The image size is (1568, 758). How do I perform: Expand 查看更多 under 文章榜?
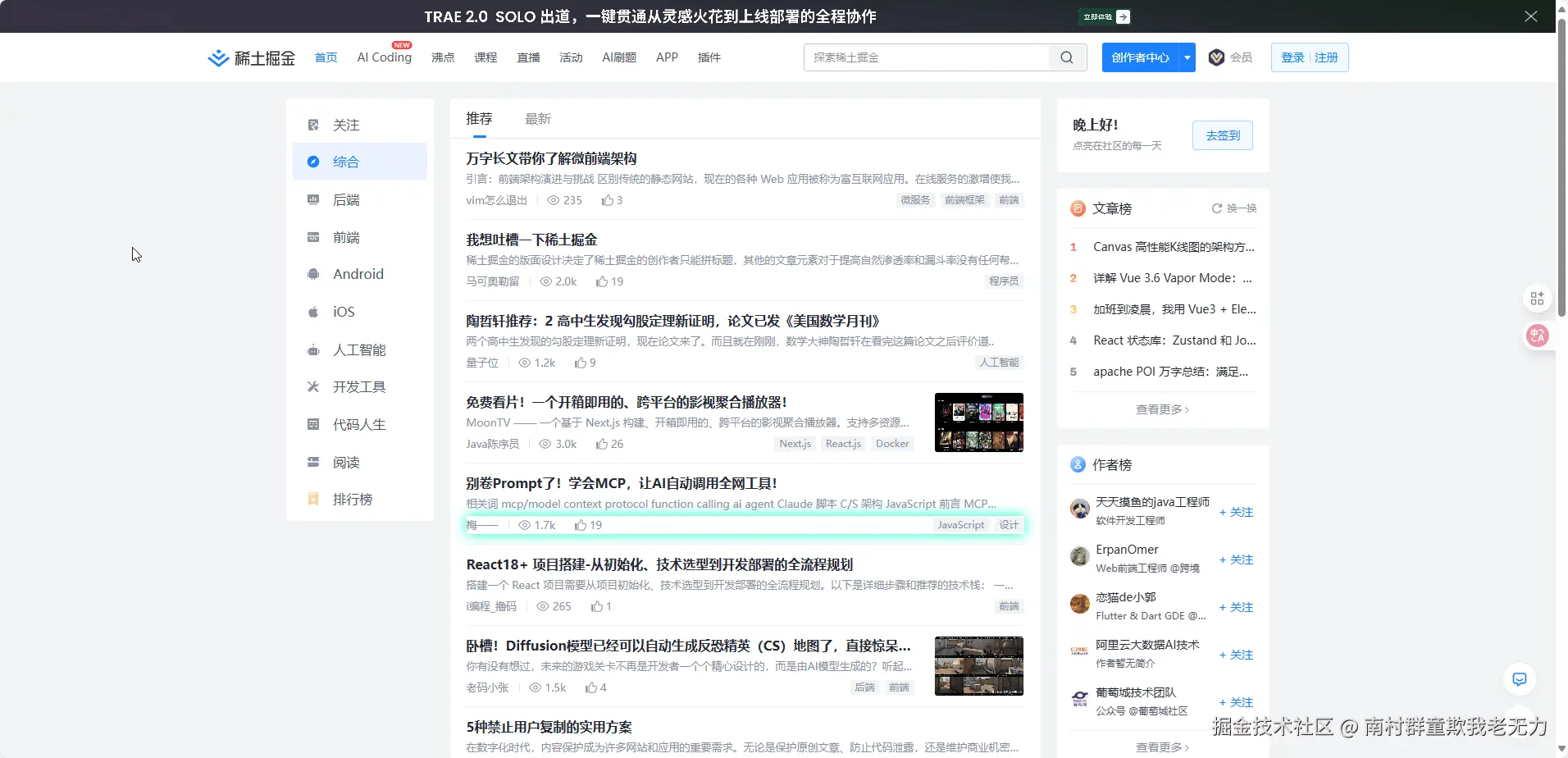1161,409
